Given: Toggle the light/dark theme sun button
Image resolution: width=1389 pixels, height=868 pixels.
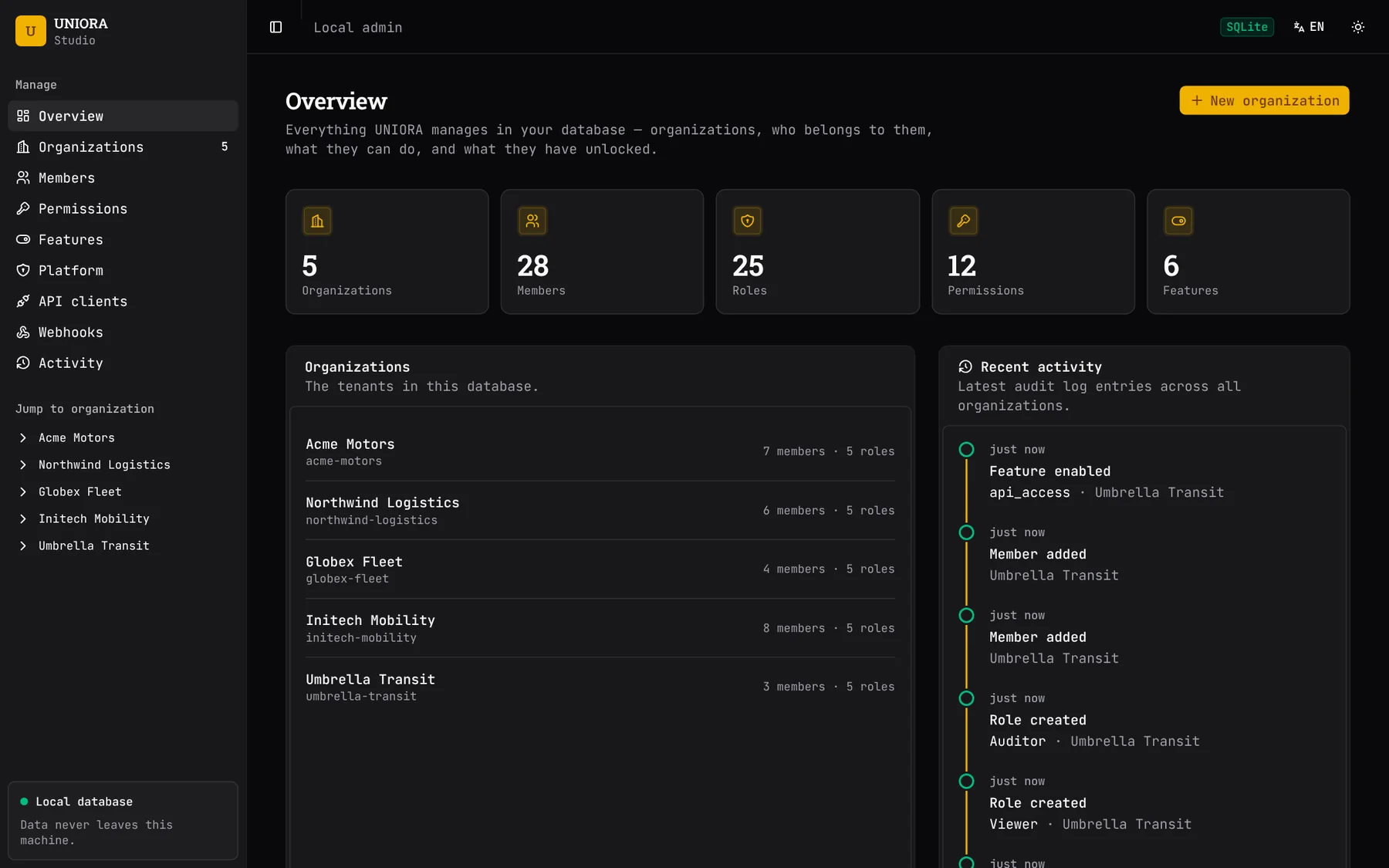Looking at the screenshot, I should pos(1358,27).
